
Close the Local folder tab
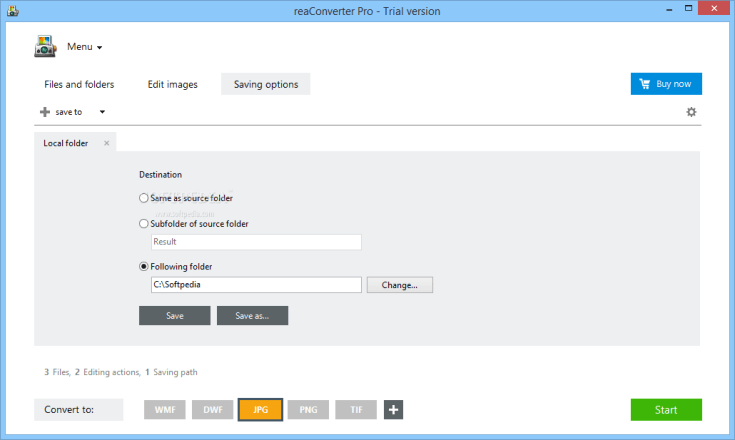(106, 143)
